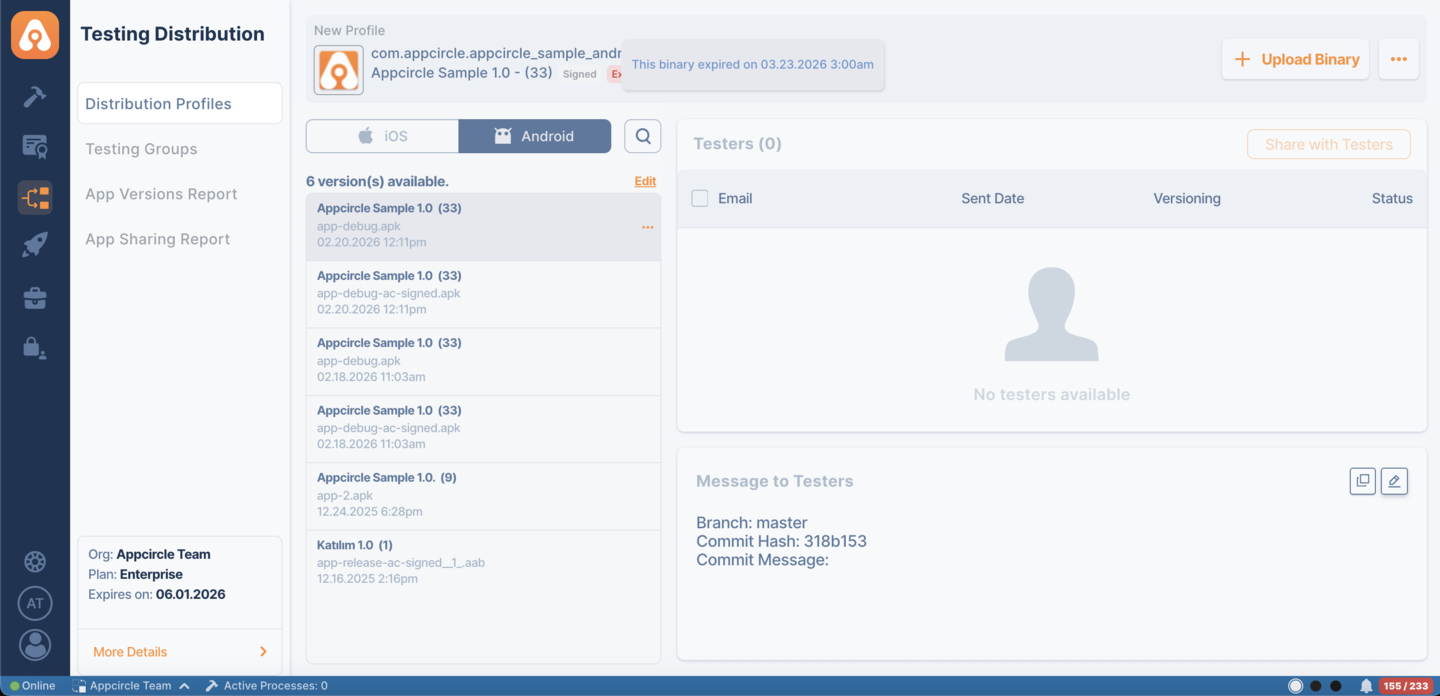Select the Email column header checkbox

[x=698, y=198]
